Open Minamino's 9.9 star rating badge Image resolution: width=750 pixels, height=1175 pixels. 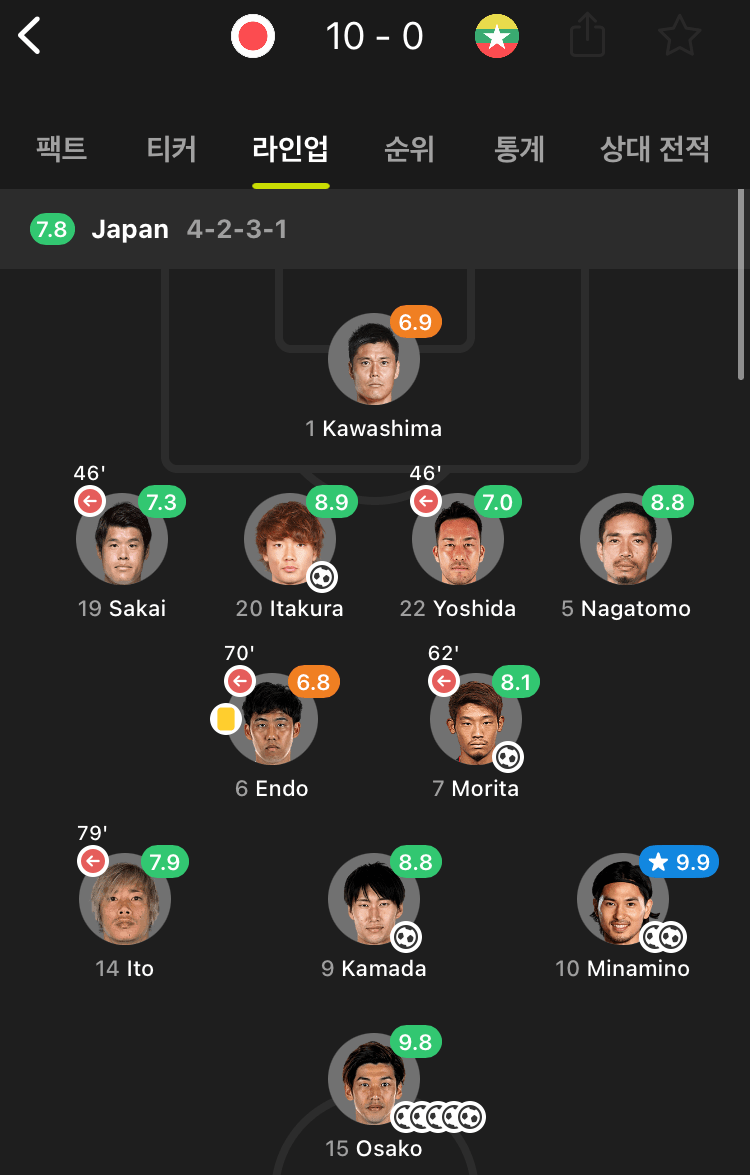(680, 862)
